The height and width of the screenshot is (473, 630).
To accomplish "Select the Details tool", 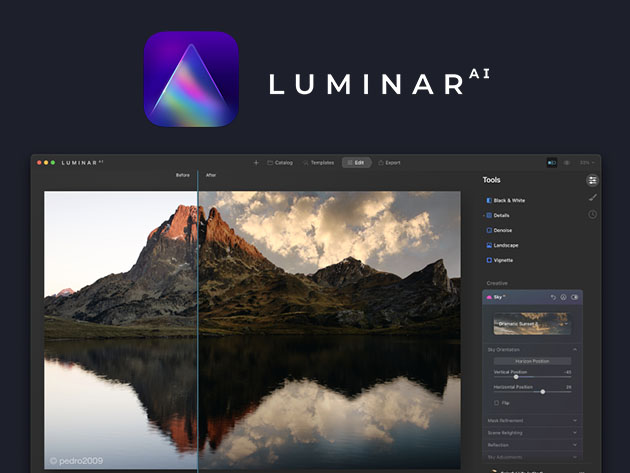I will 502,215.
